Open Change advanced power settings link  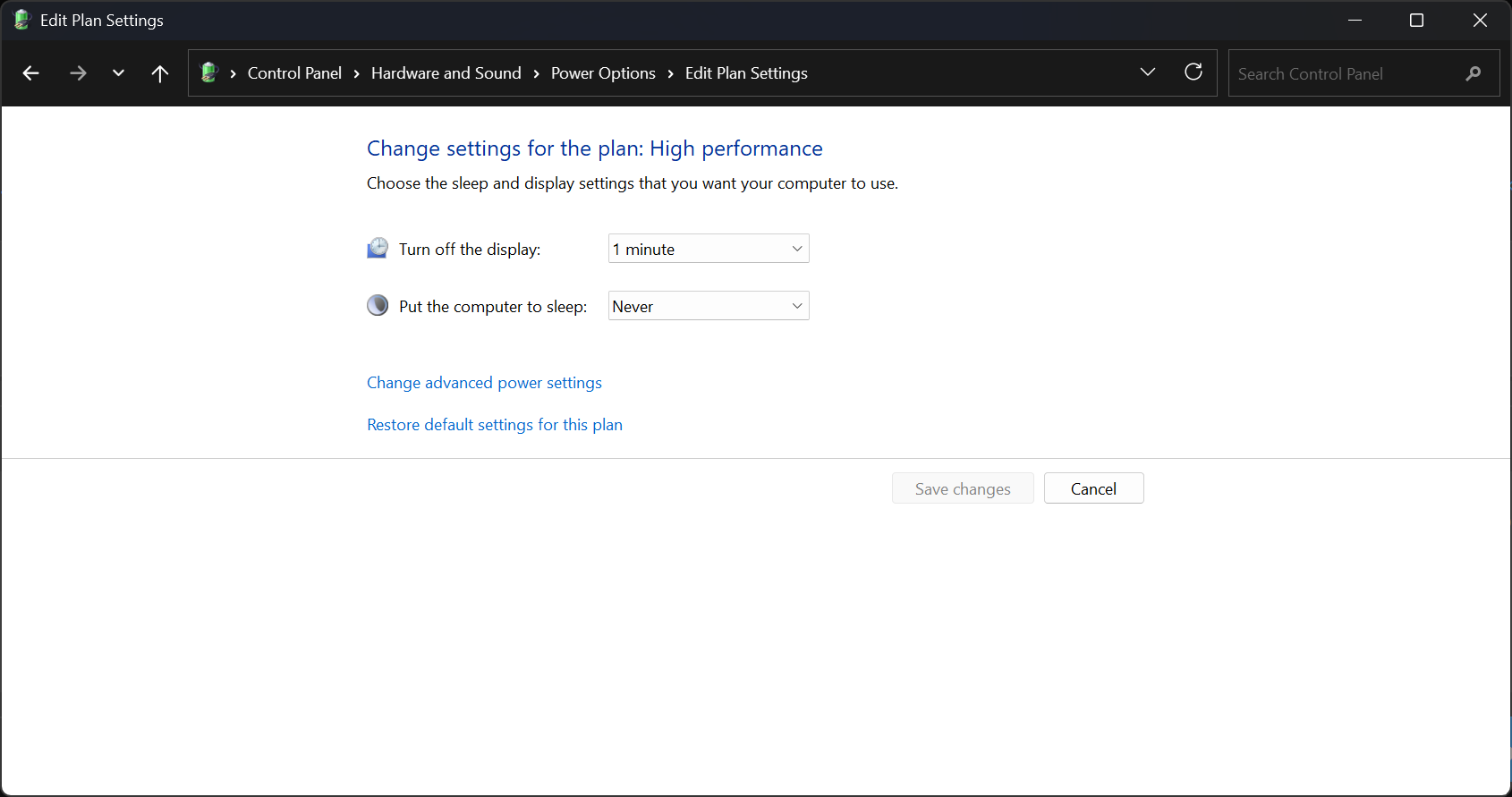coord(484,383)
